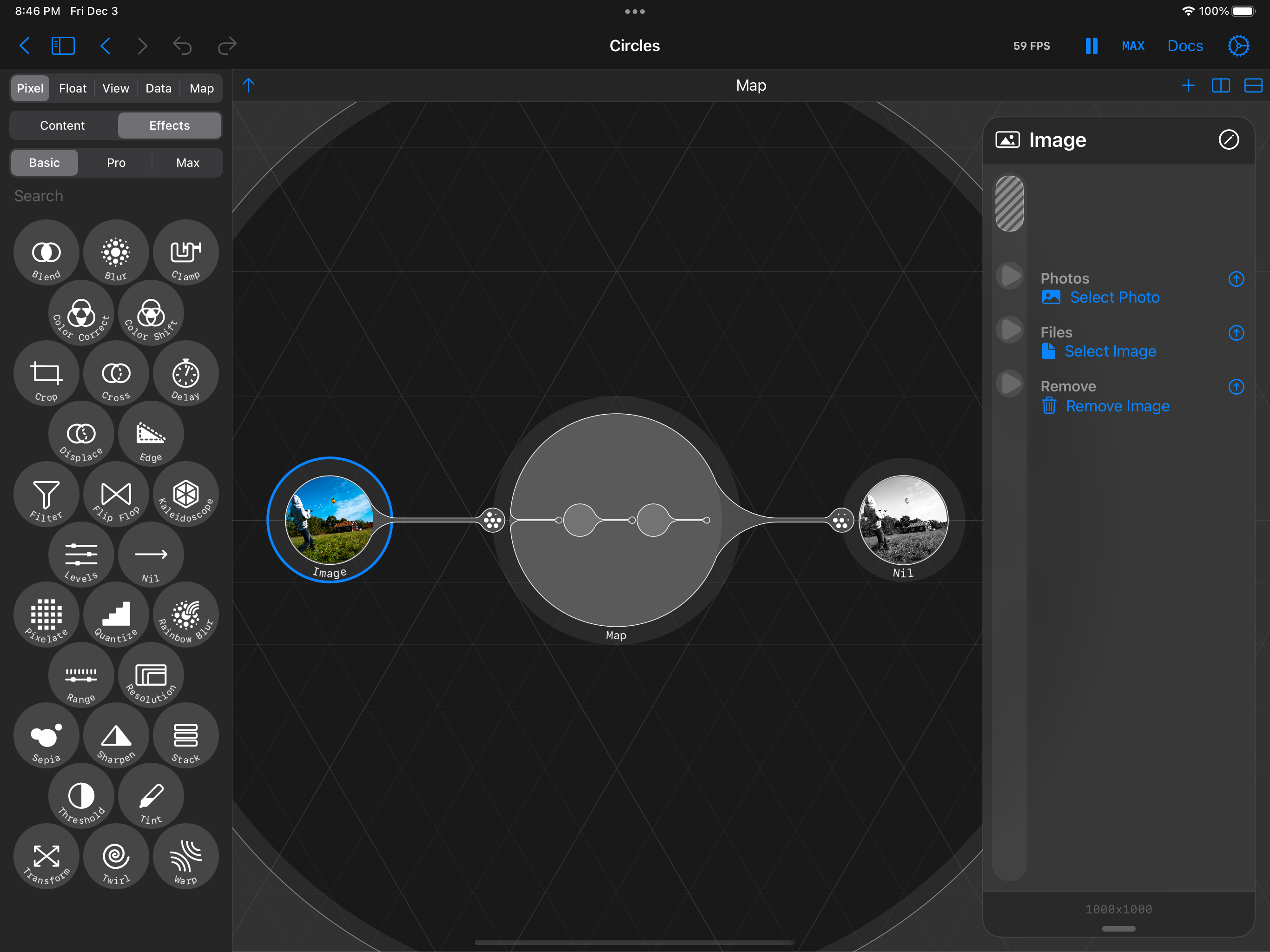Viewport: 1270px width, 952px height.
Task: Choose the Twirl effect icon
Action: click(116, 857)
